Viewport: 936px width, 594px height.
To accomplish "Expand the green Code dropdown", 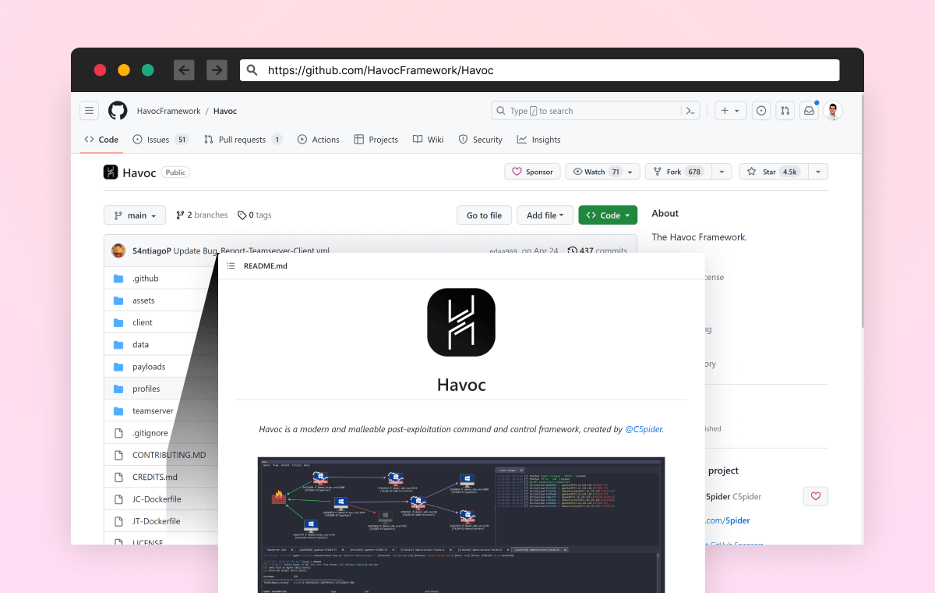I will pyautogui.click(x=607, y=215).
